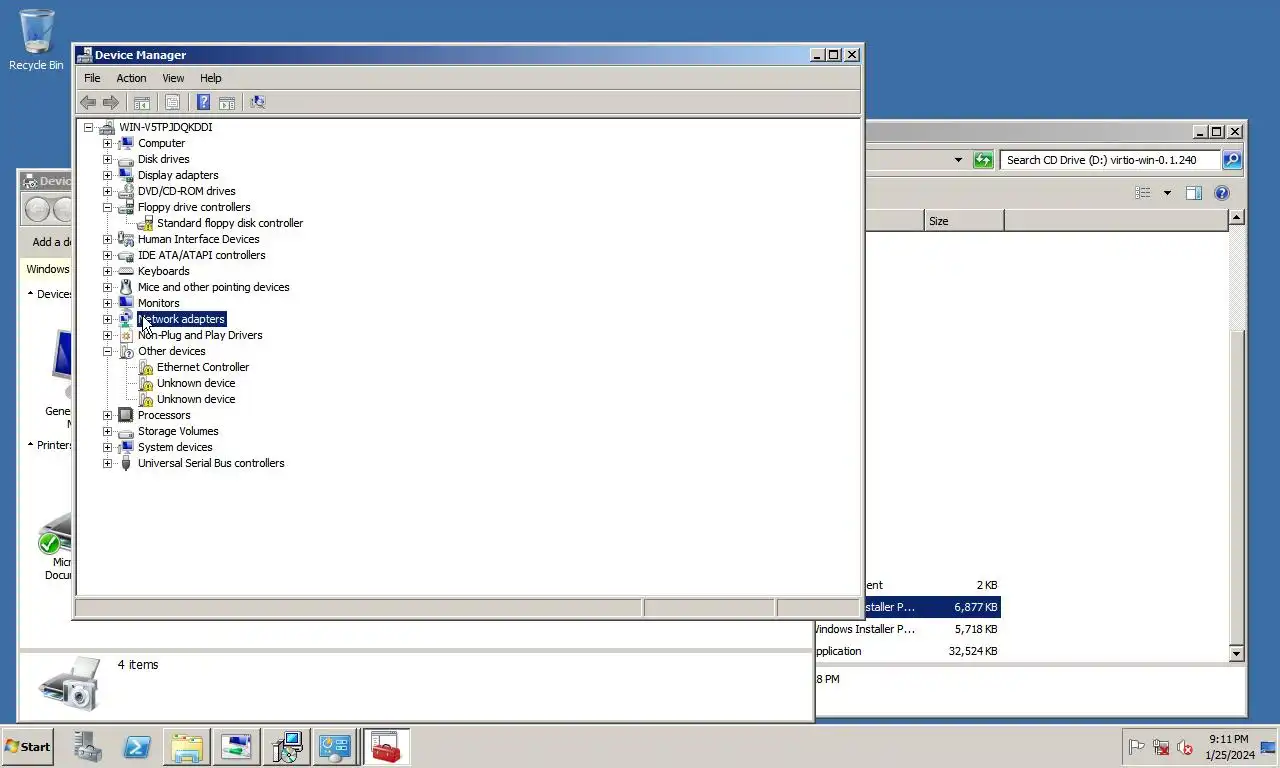
Task: Select the Display adapters category icon
Action: (126, 175)
